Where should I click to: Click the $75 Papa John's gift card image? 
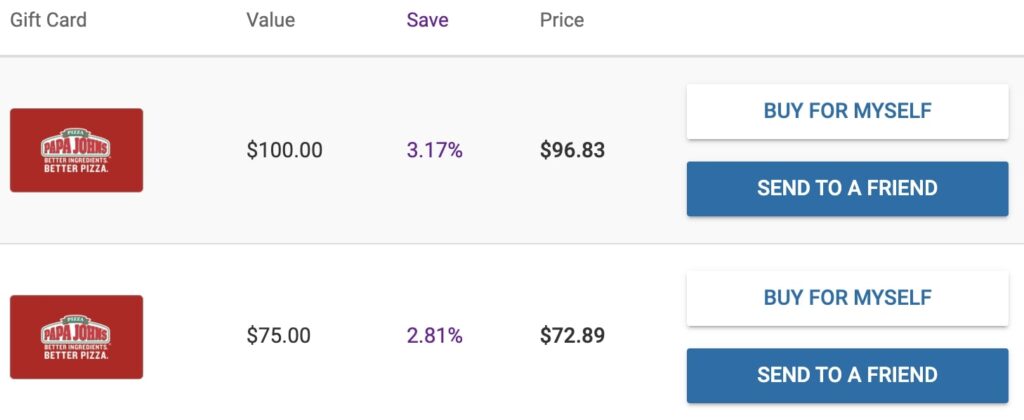tap(76, 337)
